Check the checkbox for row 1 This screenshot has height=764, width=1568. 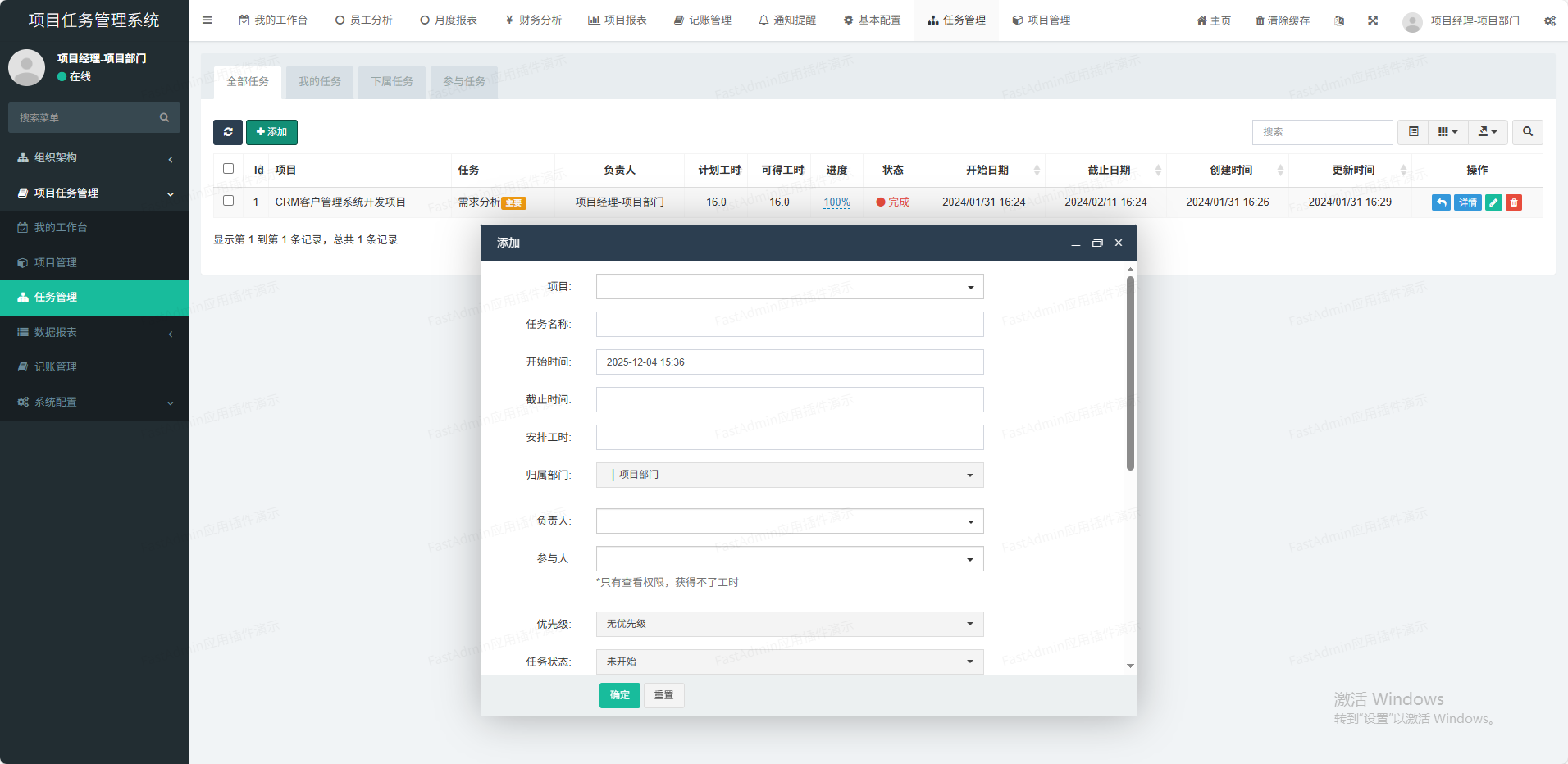[x=229, y=201]
